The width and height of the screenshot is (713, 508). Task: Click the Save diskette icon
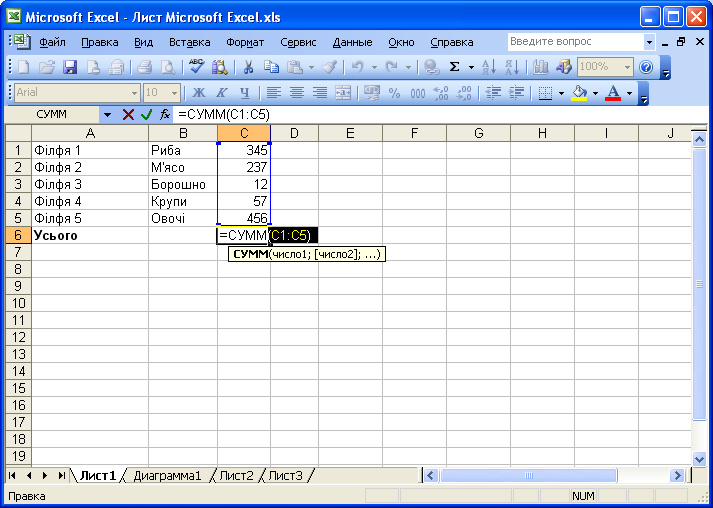click(x=70, y=68)
